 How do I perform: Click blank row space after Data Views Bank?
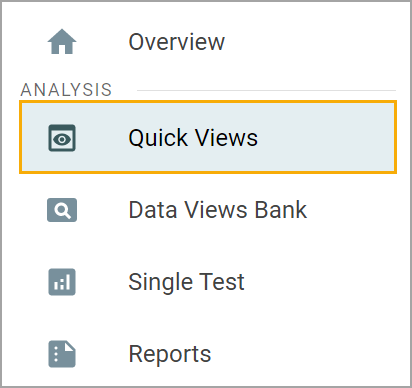[x=353, y=210]
